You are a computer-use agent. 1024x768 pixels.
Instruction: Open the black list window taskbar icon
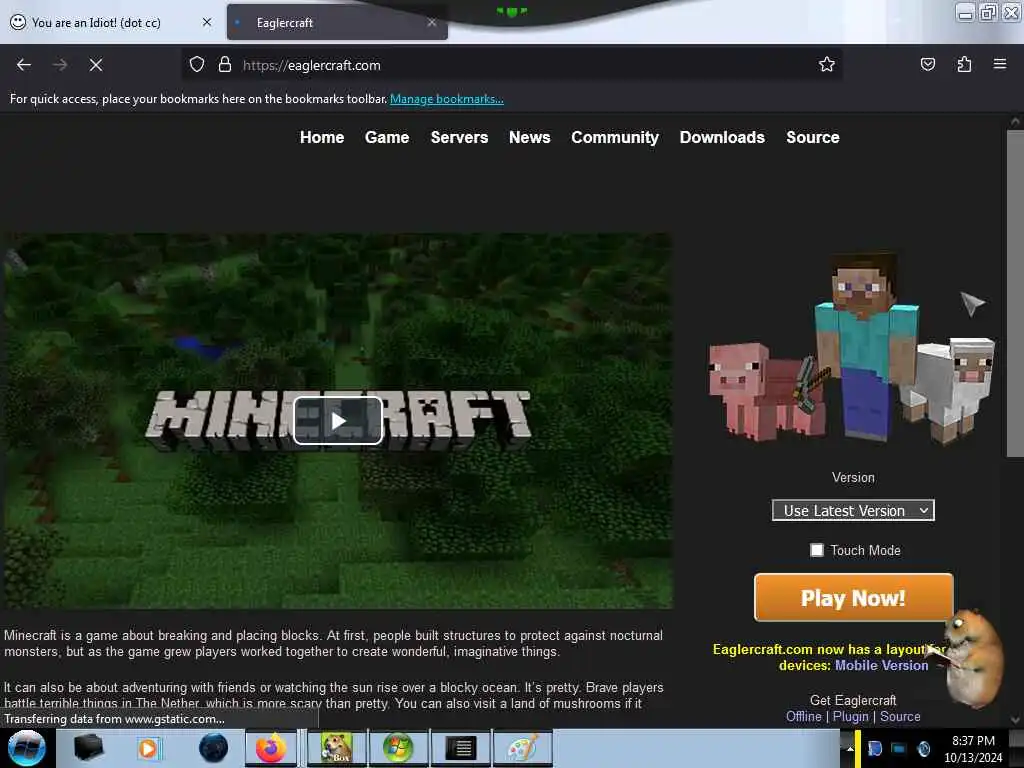(x=461, y=748)
